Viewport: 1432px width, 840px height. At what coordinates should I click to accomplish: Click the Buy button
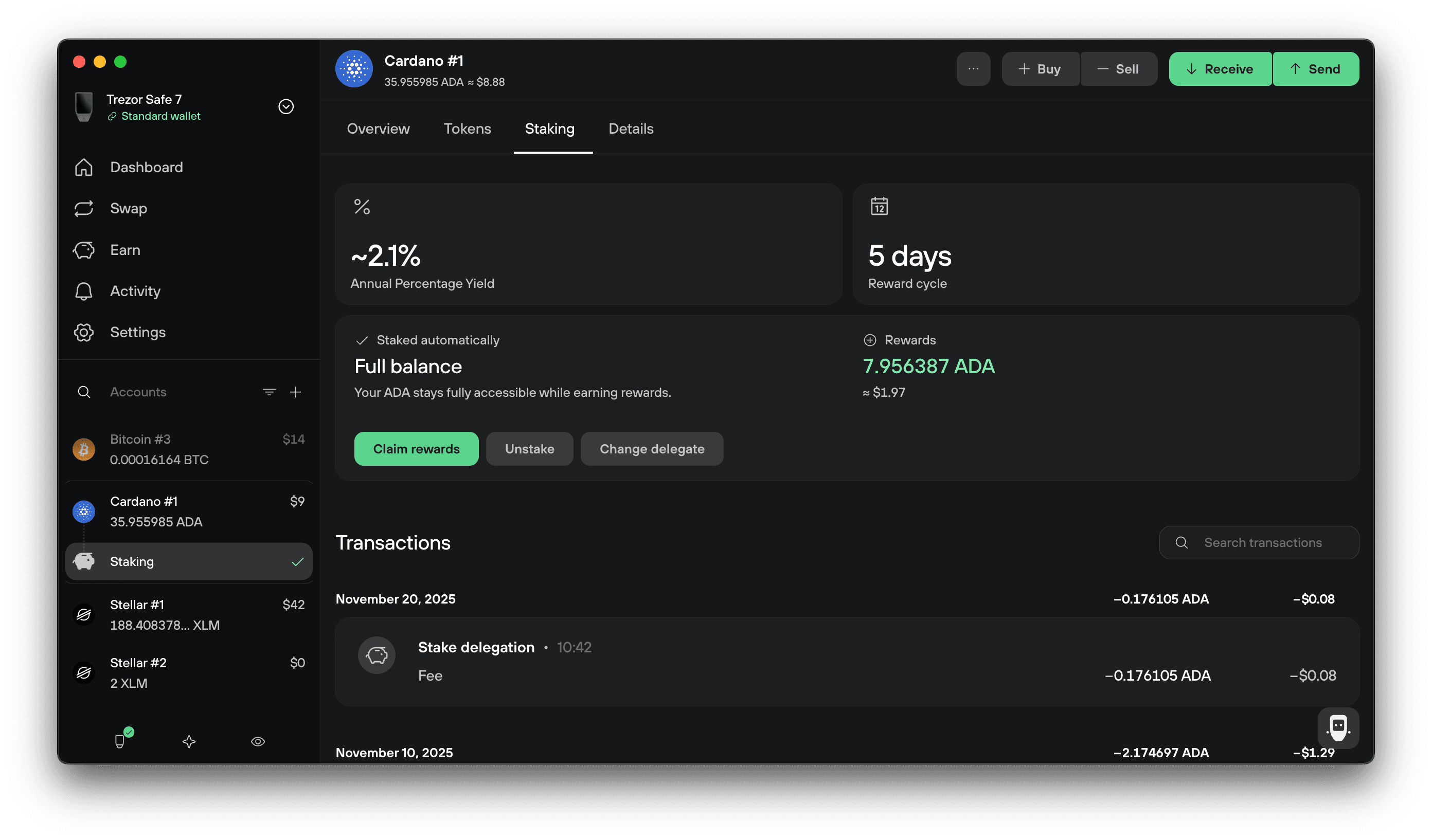[x=1041, y=69]
